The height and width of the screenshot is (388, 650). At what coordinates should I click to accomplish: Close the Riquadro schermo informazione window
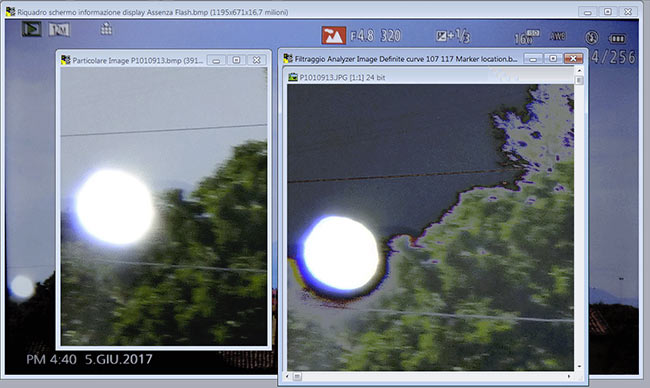[x=628, y=12]
